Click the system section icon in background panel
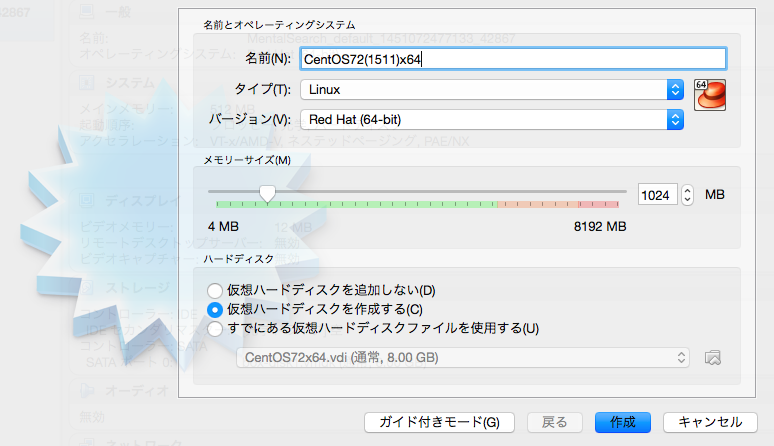The image size is (774, 446). 86,82
